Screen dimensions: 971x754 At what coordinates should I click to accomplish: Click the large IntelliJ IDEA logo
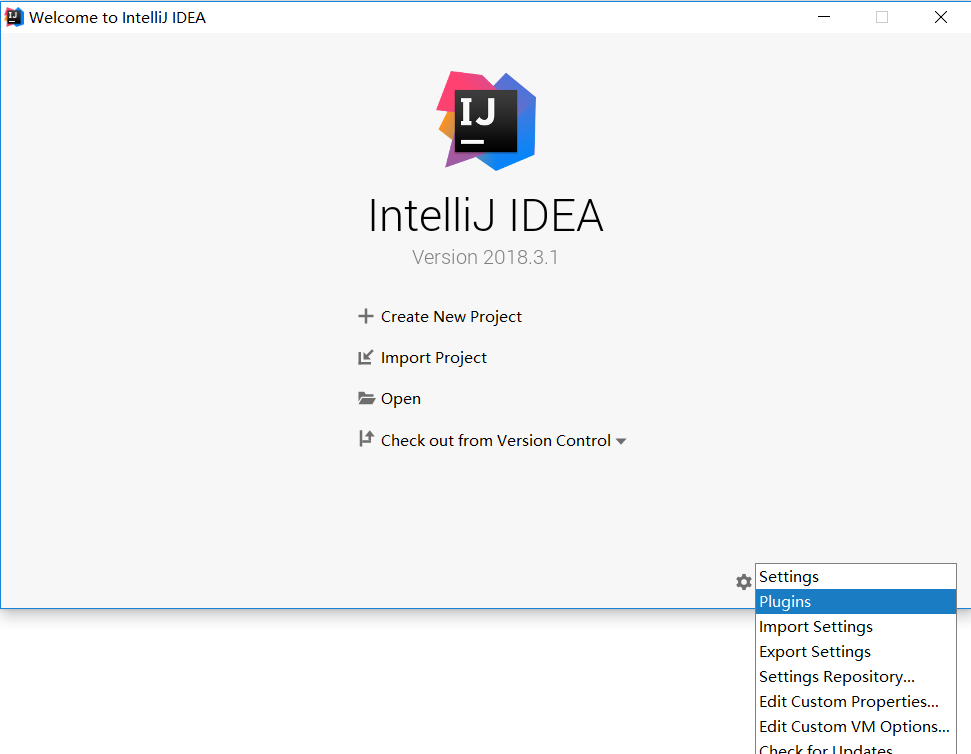[x=486, y=121]
